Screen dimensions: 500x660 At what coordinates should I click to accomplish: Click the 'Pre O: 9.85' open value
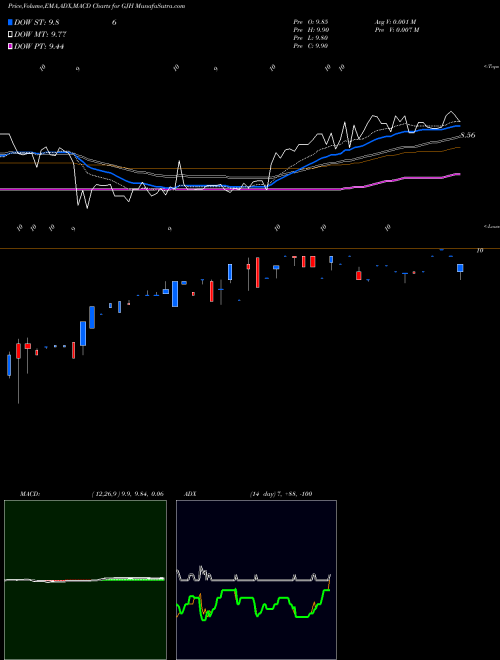point(311,22)
